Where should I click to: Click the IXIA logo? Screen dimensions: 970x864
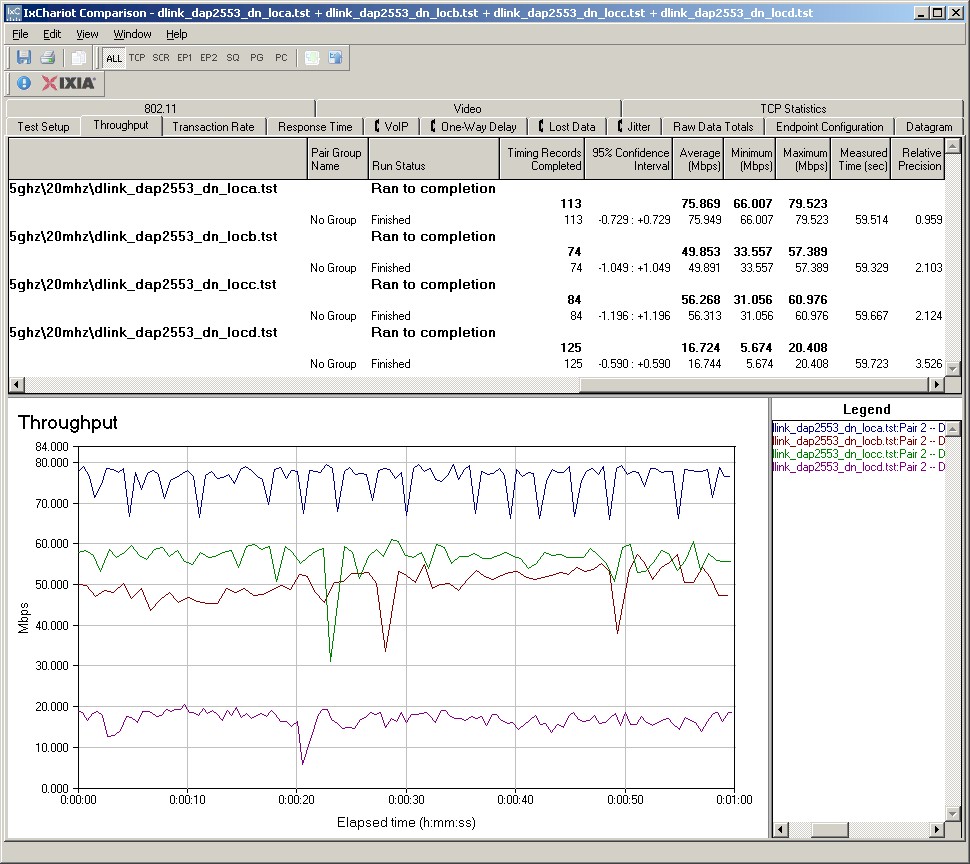[x=68, y=83]
